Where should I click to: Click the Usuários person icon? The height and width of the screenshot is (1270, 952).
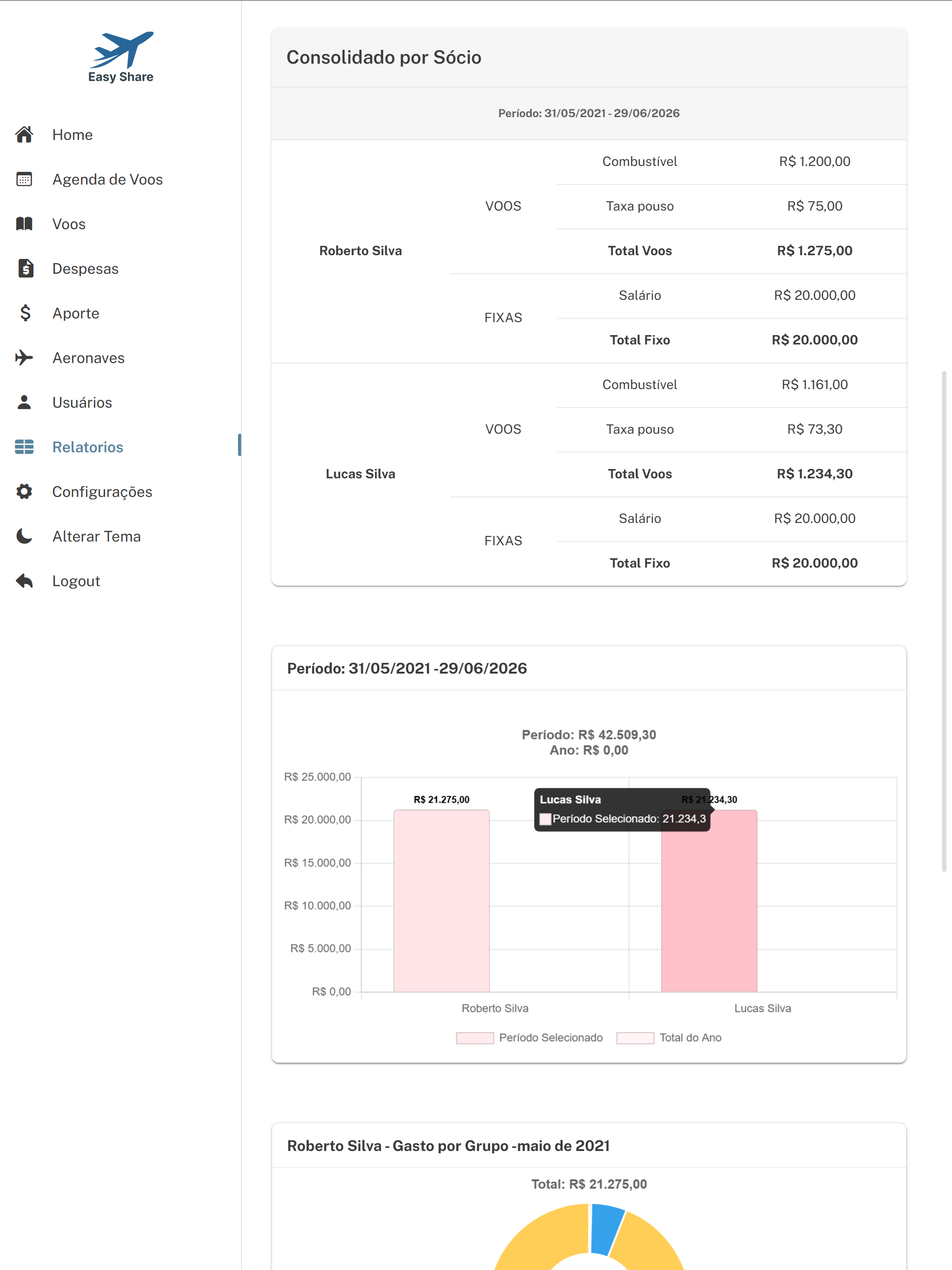point(24,402)
